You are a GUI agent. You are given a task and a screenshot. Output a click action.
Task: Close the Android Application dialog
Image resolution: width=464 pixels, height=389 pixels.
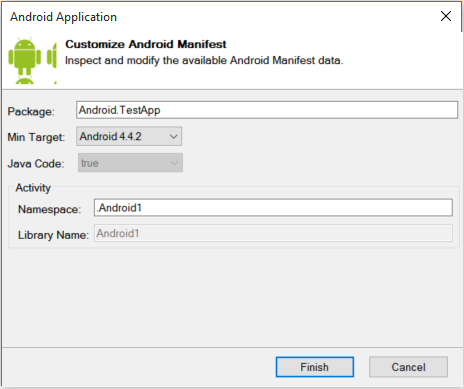pos(446,16)
